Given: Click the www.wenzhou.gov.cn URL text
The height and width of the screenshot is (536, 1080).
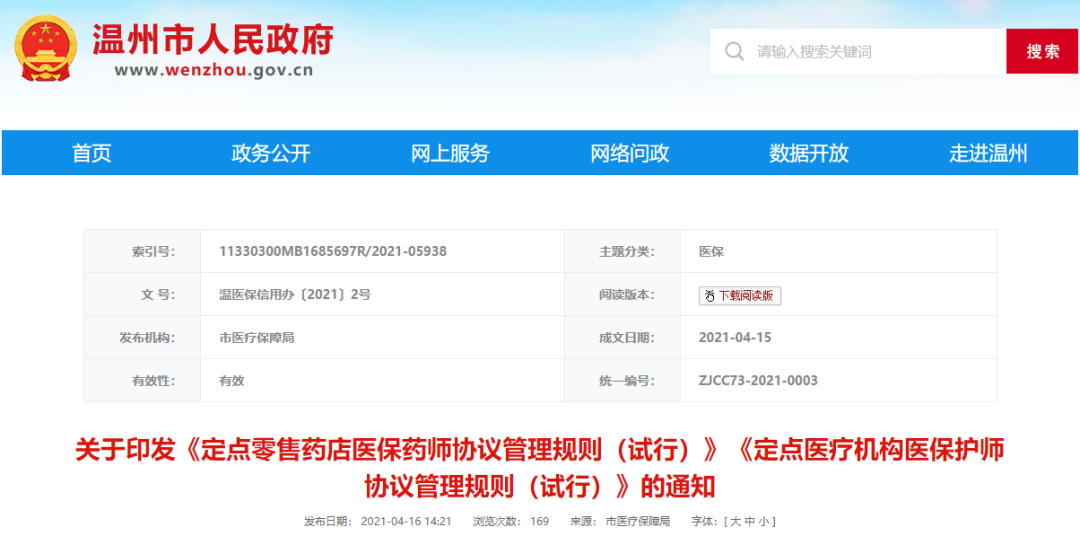Looking at the screenshot, I should tap(214, 70).
